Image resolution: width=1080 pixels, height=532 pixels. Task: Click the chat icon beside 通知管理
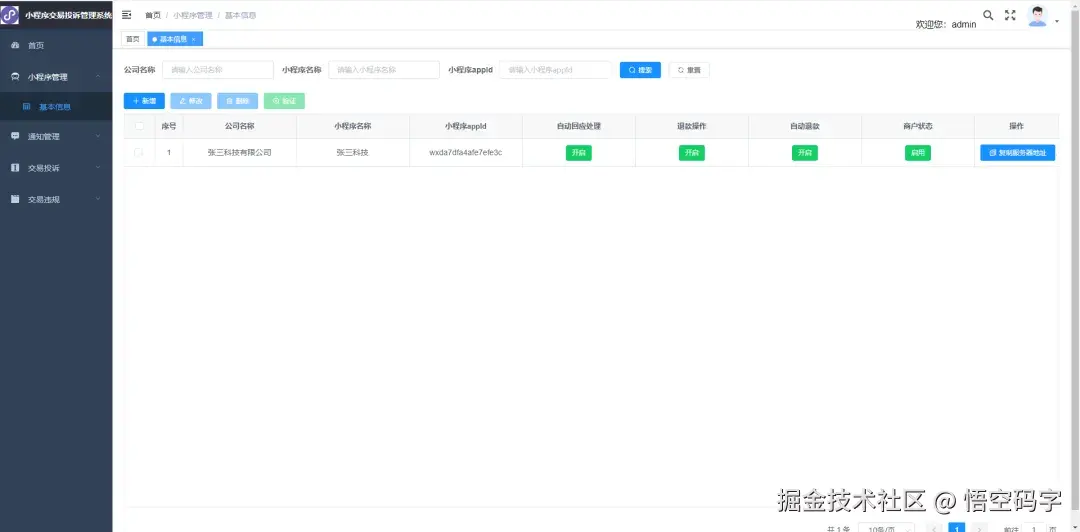(x=15, y=136)
